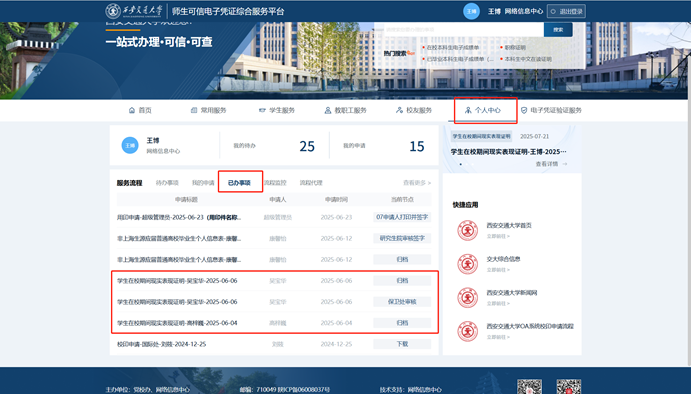The width and height of the screenshot is (691, 394).
Task: Click 立即前往 under 交大综合信息
Action: (x=498, y=270)
